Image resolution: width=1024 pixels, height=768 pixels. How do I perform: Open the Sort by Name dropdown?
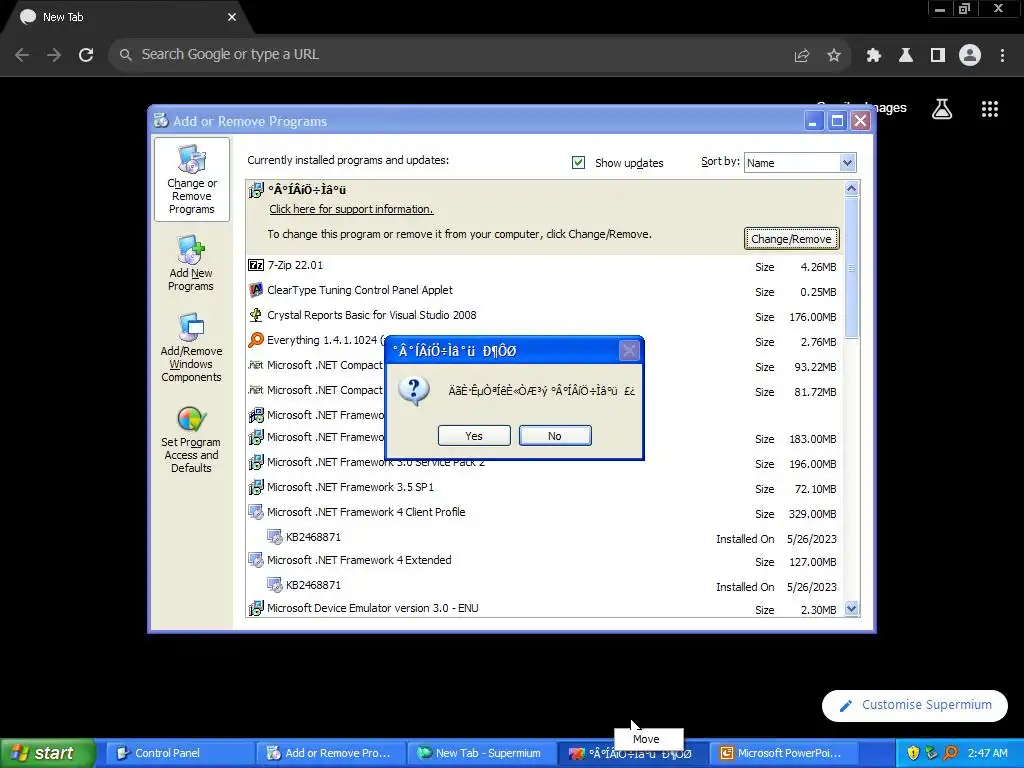point(800,163)
